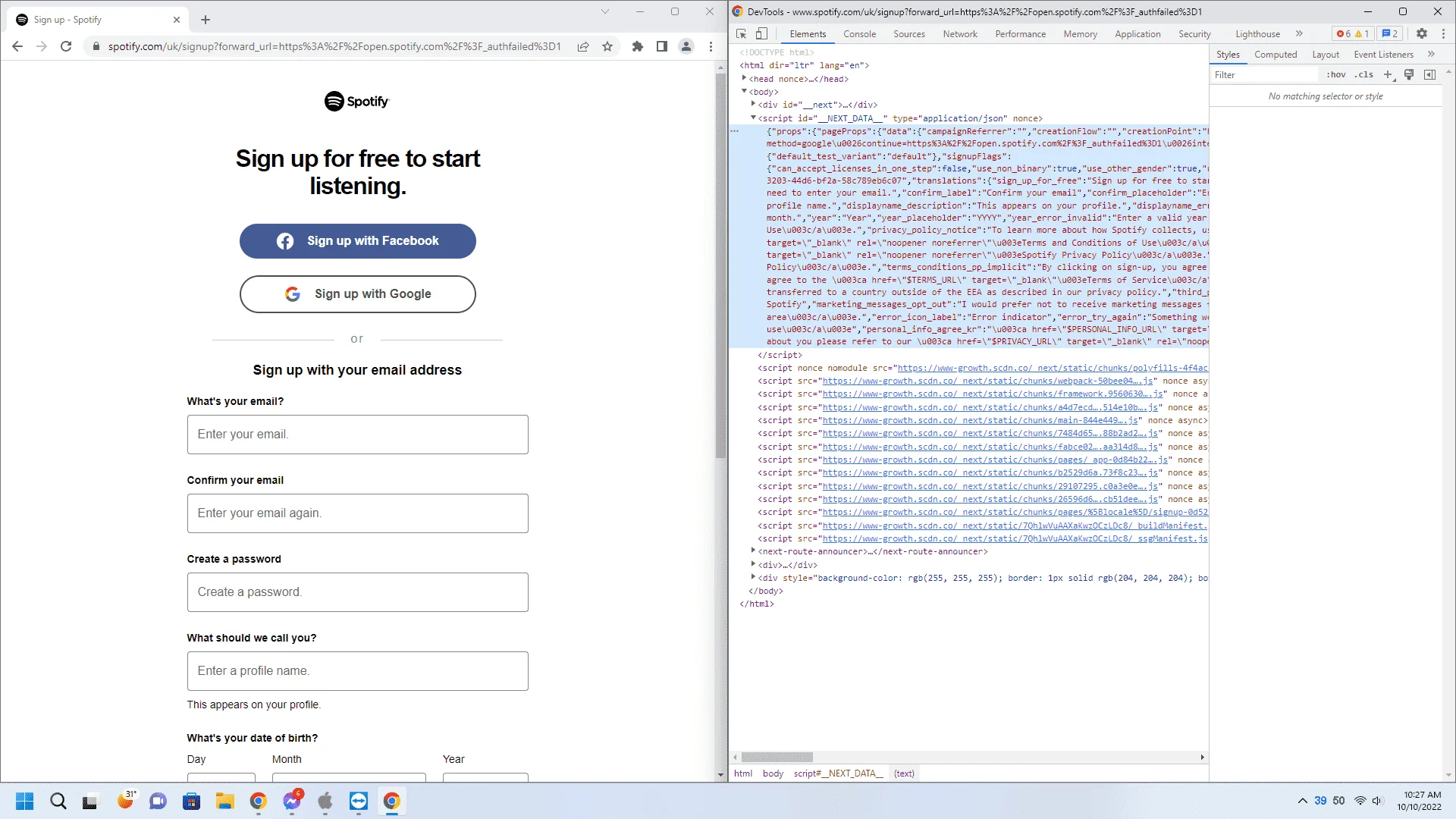Reload the Spotify signup page
This screenshot has height=819, width=1456.
pos(66,46)
